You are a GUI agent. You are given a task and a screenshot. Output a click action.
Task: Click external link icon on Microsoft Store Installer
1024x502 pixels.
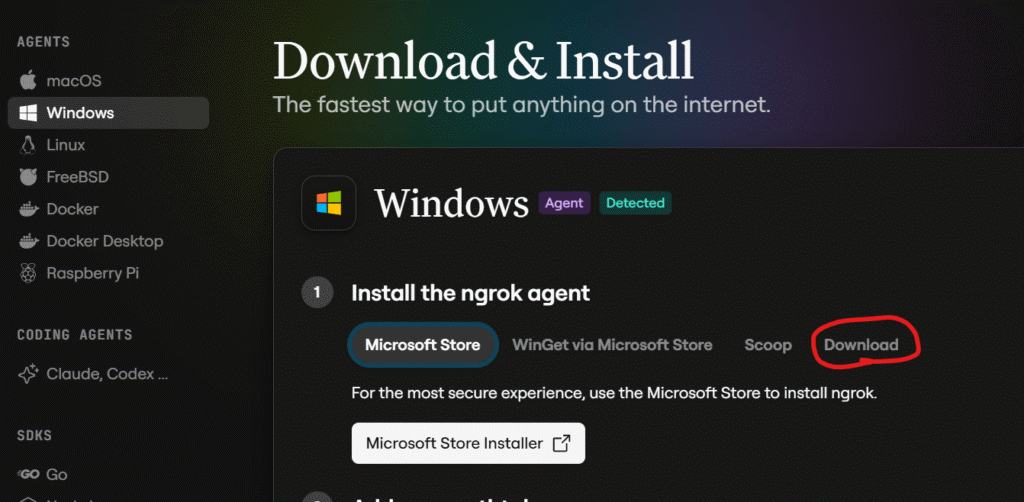point(561,444)
